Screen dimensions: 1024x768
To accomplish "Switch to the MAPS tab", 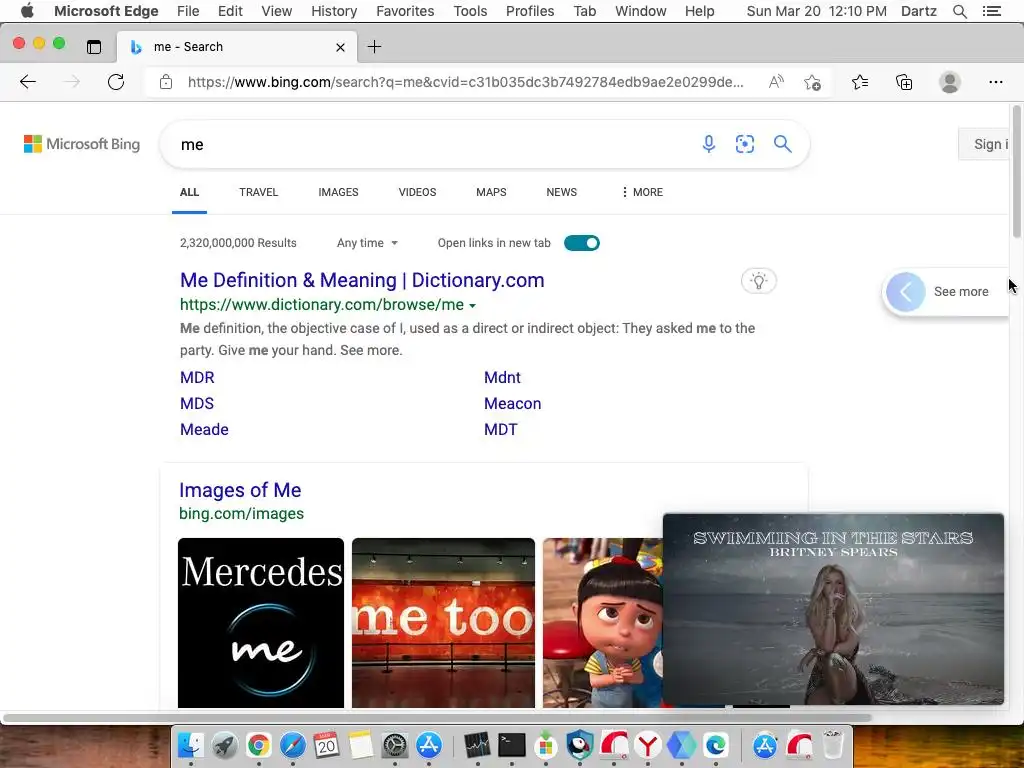I will pos(491,192).
